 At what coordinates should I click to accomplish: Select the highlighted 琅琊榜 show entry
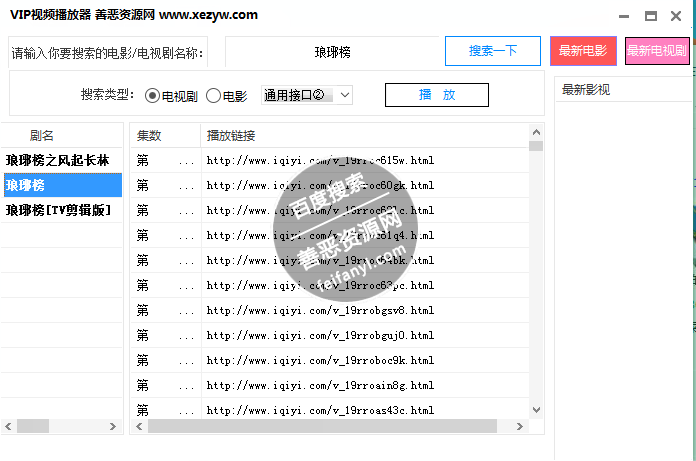[x=57, y=185]
